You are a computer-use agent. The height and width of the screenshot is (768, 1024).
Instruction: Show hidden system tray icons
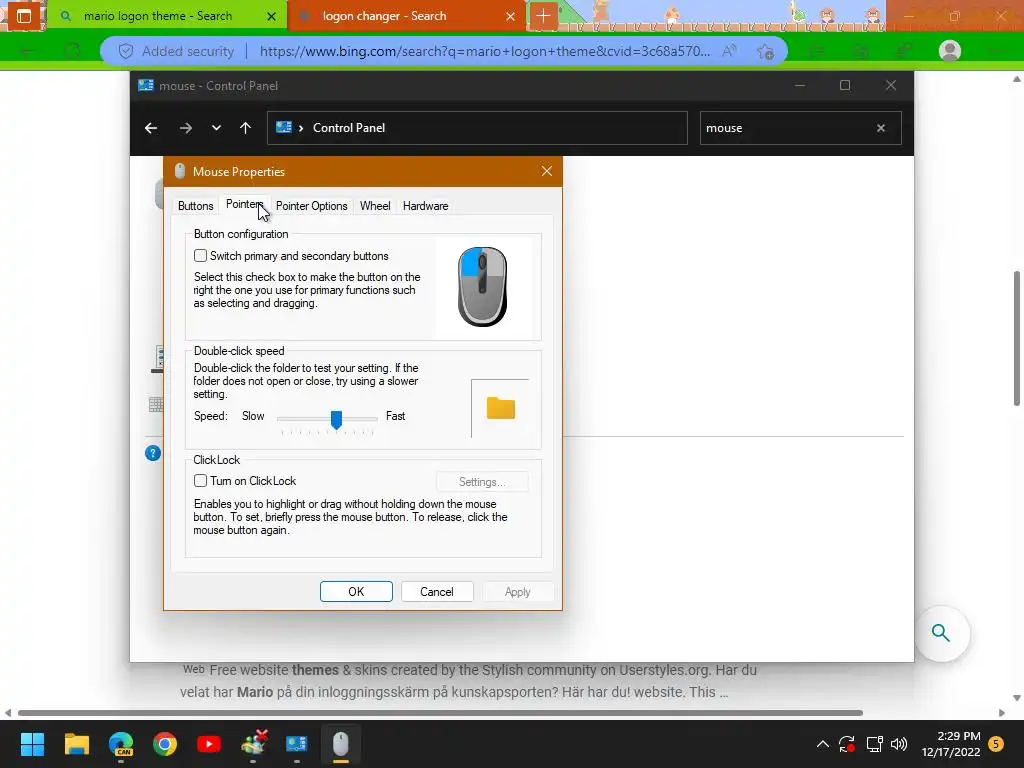[823, 744]
